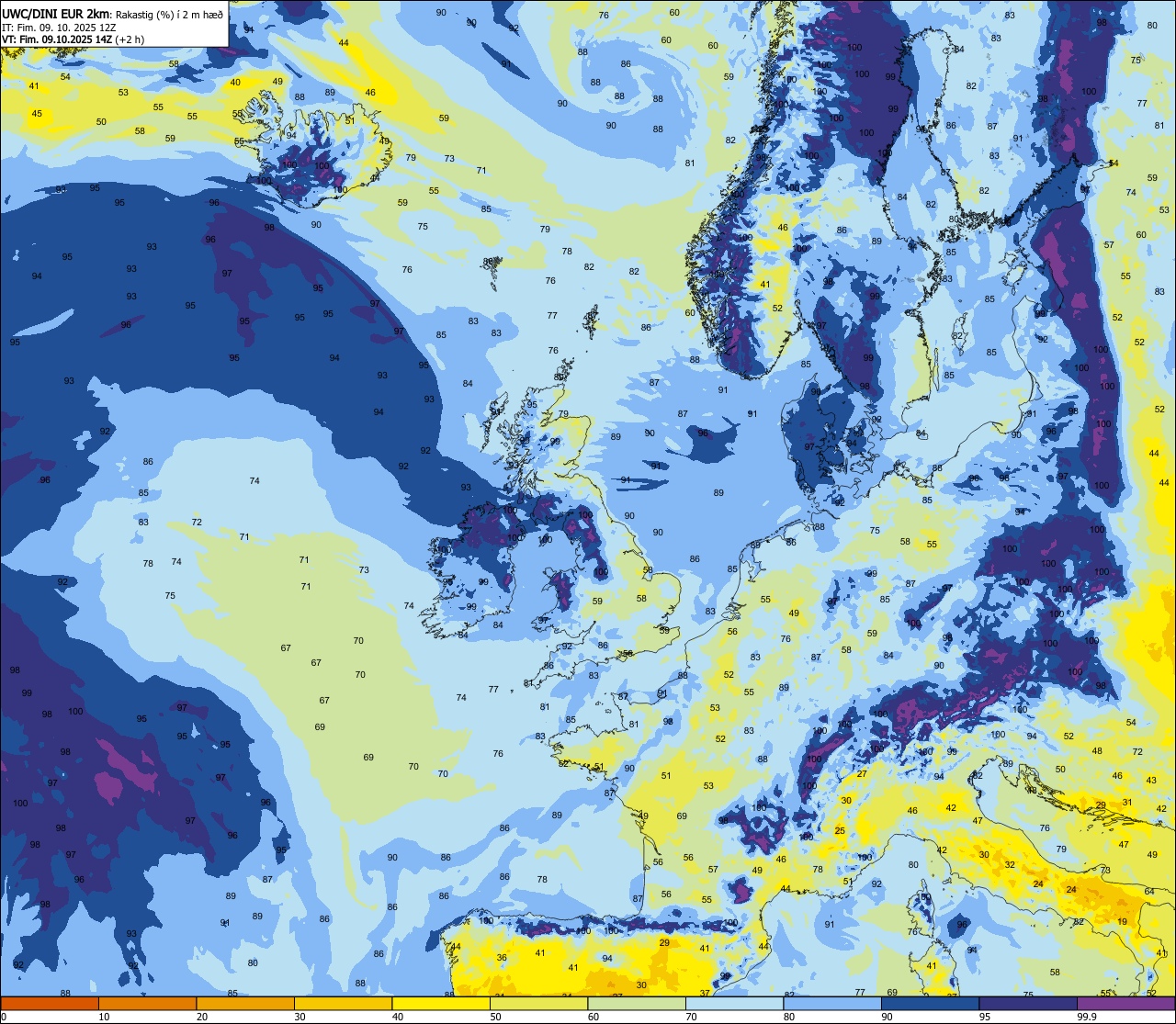This screenshot has height=1024, width=1176.
Task: Select the 90–95 dark blue legend swatch
Action: coord(930,1004)
